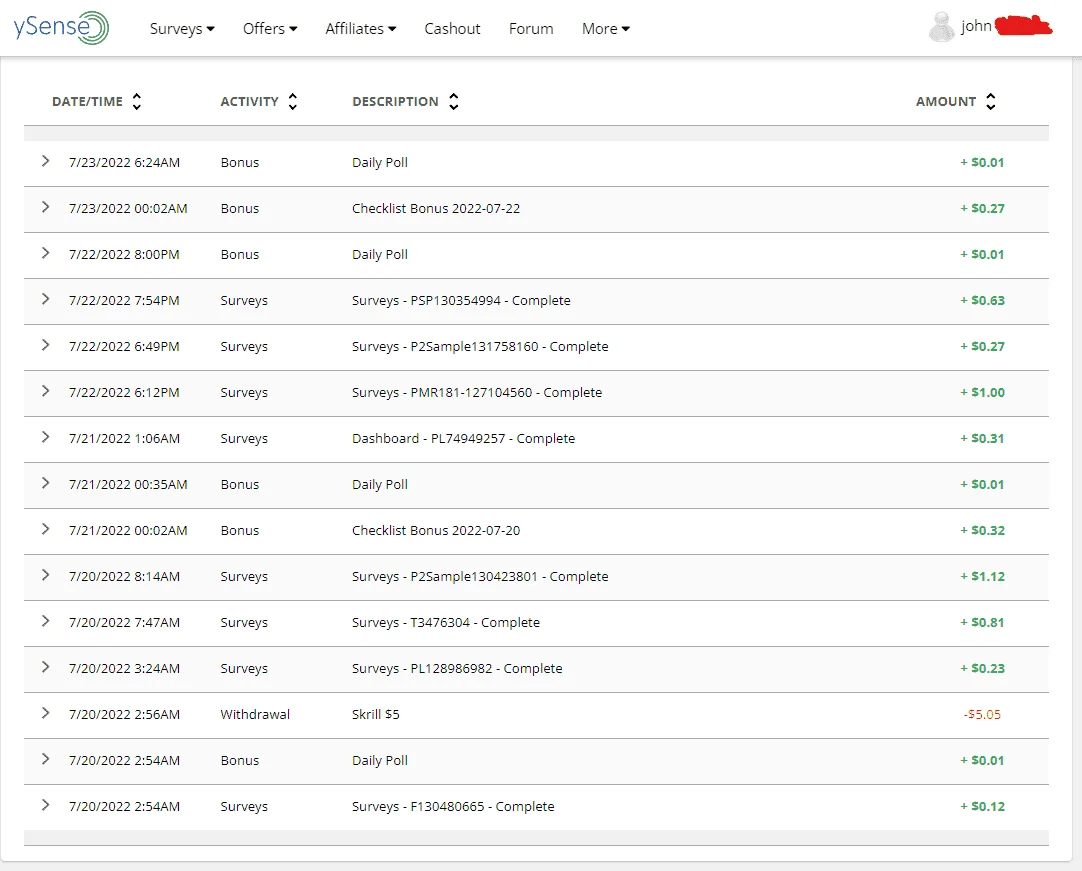Open the Affiliates dropdown menu
The width and height of the screenshot is (1082, 871).
tap(360, 29)
